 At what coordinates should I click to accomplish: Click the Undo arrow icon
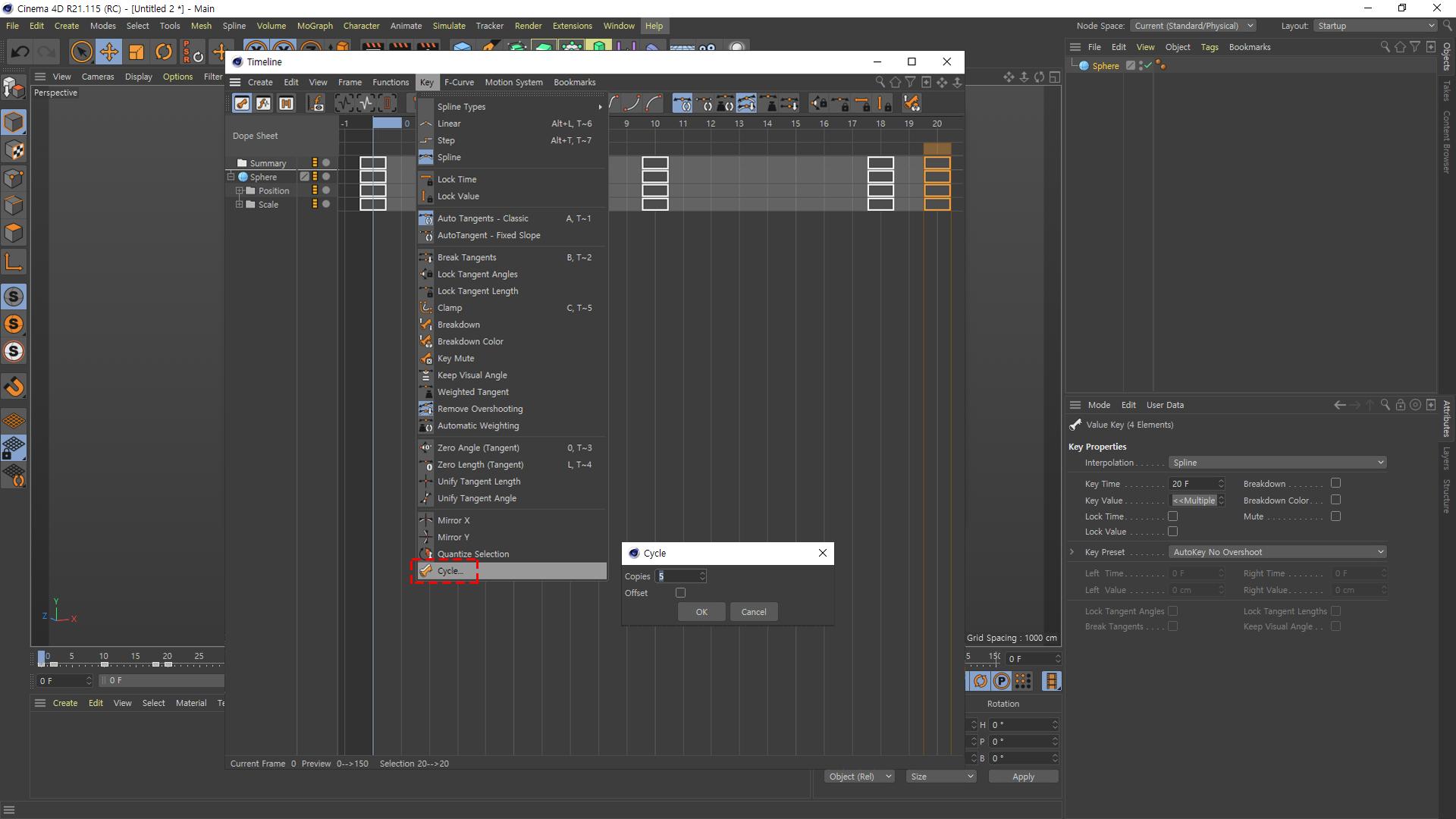[x=20, y=52]
